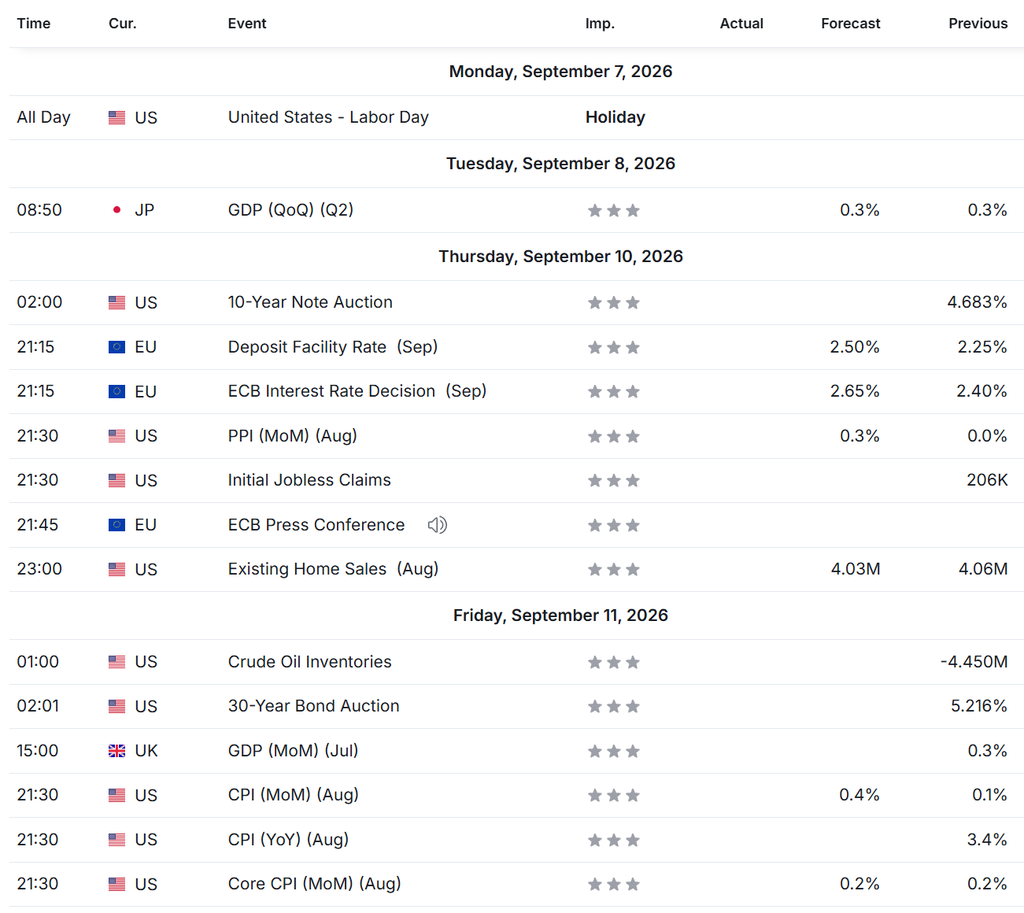Screen dimensions: 1024x913
Task: Open the CPI (YoY) (Aug) event
Action: [x=288, y=839]
